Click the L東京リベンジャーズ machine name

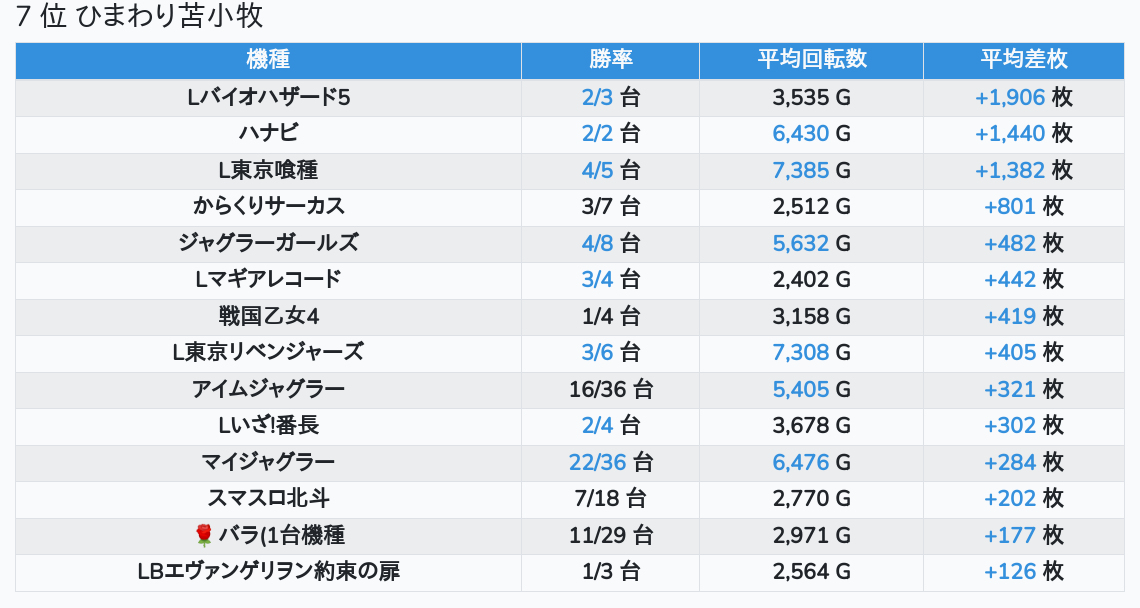[x=268, y=353]
